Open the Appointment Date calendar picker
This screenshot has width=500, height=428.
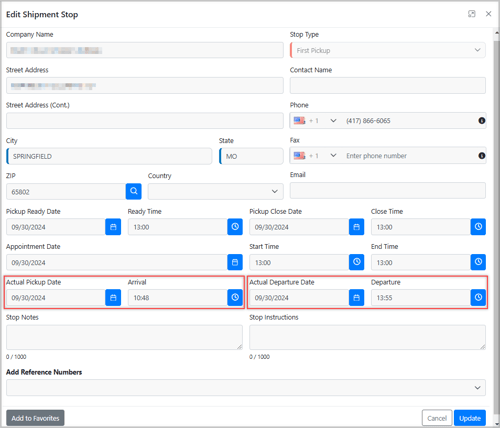pyautogui.click(x=235, y=262)
